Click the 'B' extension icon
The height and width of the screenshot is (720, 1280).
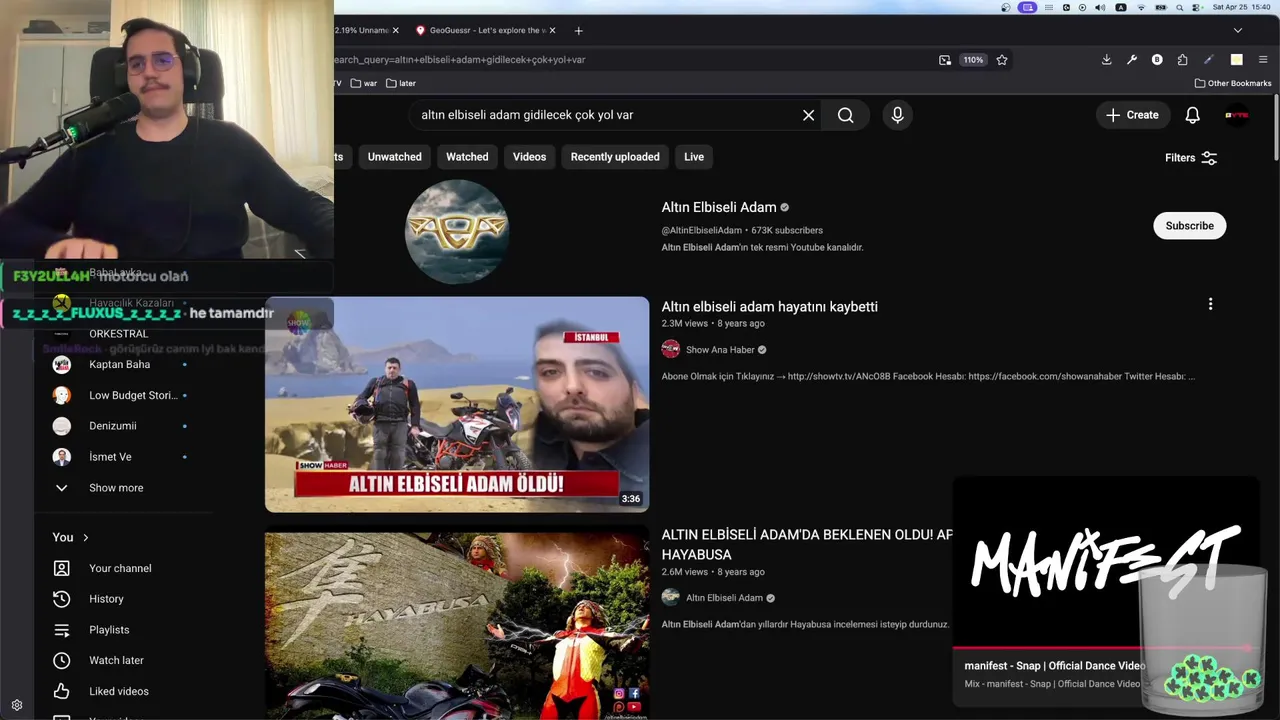[1157, 60]
